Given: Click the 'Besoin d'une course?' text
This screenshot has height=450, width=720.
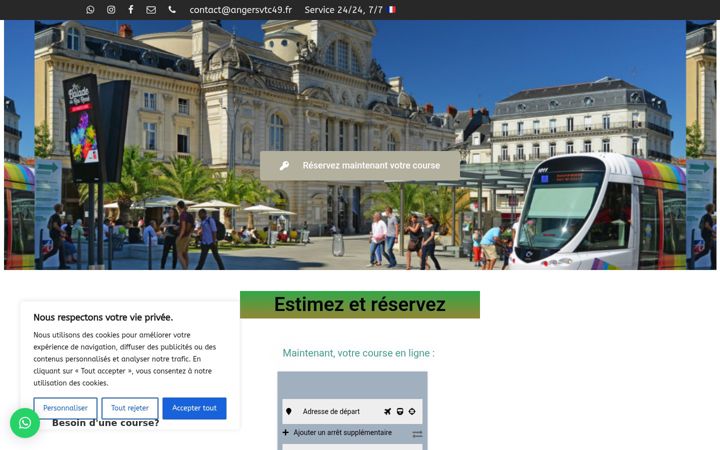Looking at the screenshot, I should pyautogui.click(x=106, y=423).
